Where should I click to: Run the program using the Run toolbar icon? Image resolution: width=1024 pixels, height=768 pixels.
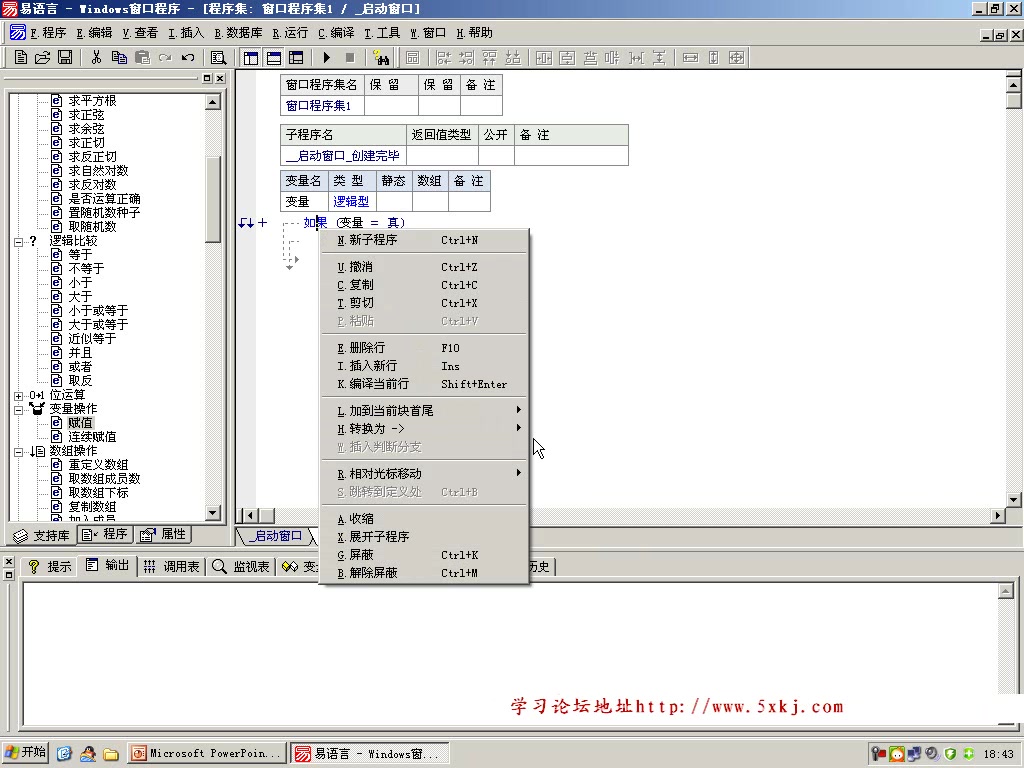[327, 57]
